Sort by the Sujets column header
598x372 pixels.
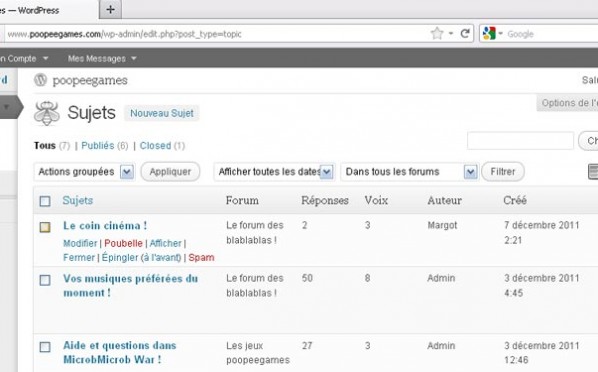pyautogui.click(x=77, y=200)
